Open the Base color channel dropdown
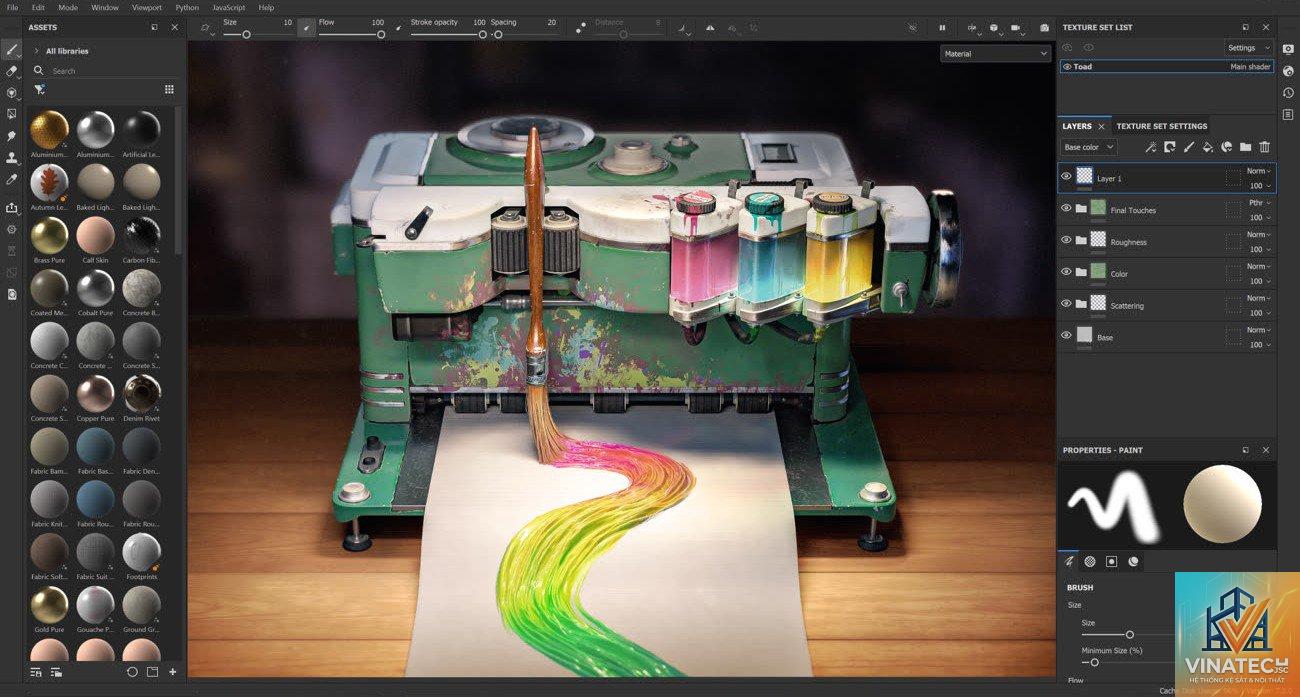This screenshot has height=697, width=1300. [x=1088, y=147]
